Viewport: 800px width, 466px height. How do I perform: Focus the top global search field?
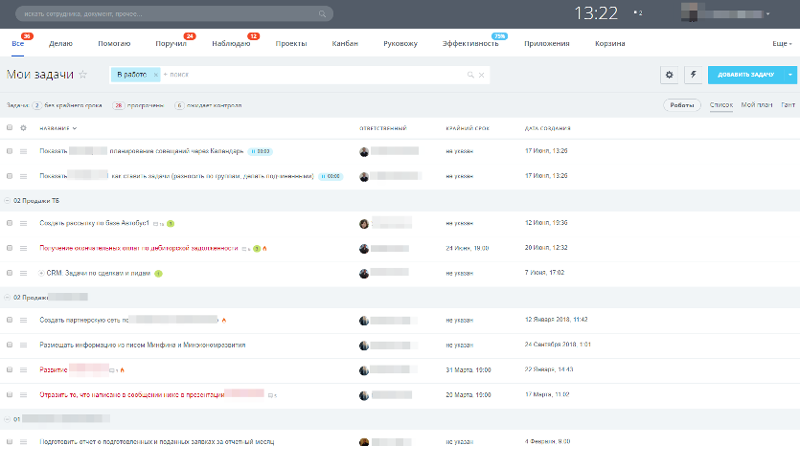point(174,14)
